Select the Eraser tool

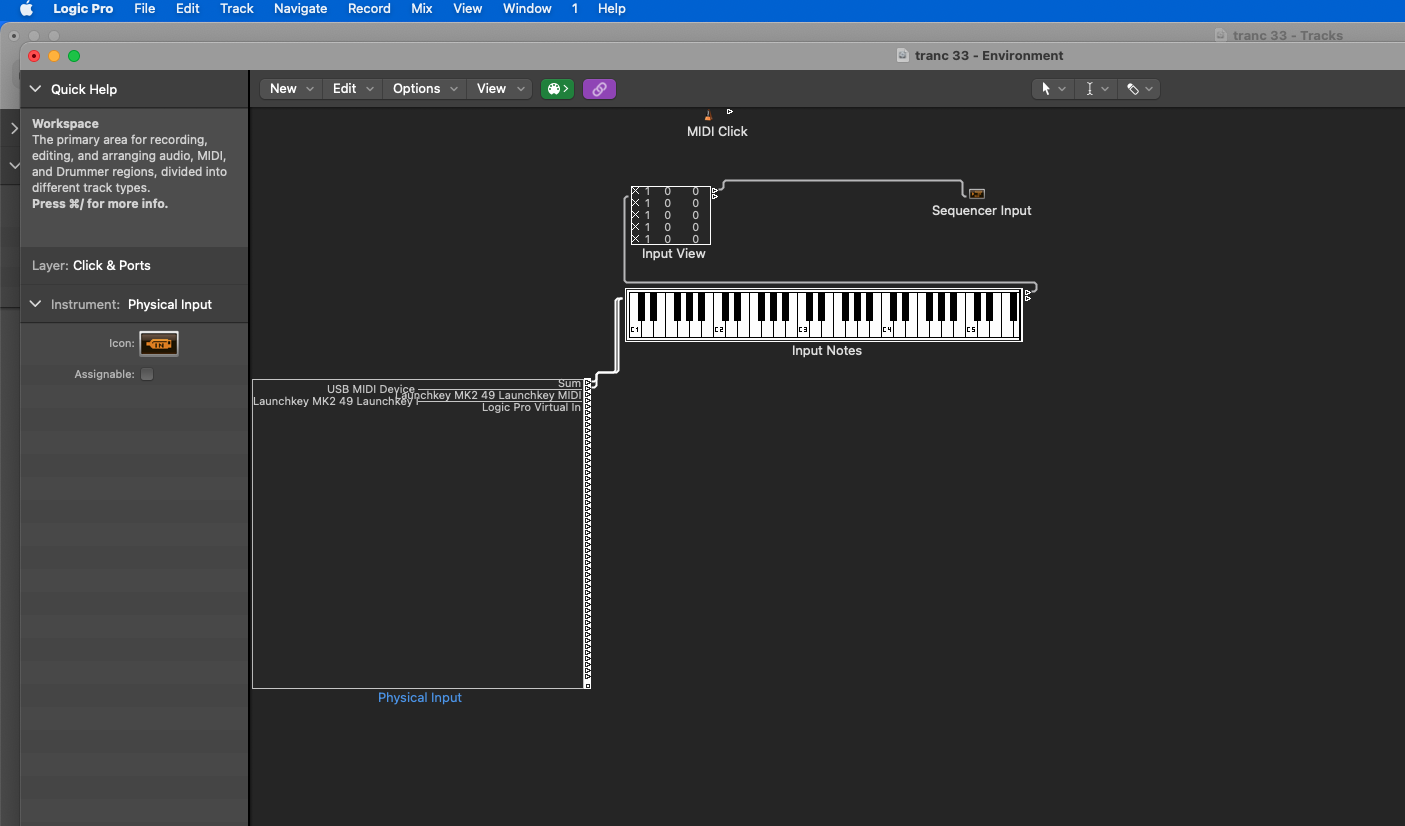point(1134,88)
